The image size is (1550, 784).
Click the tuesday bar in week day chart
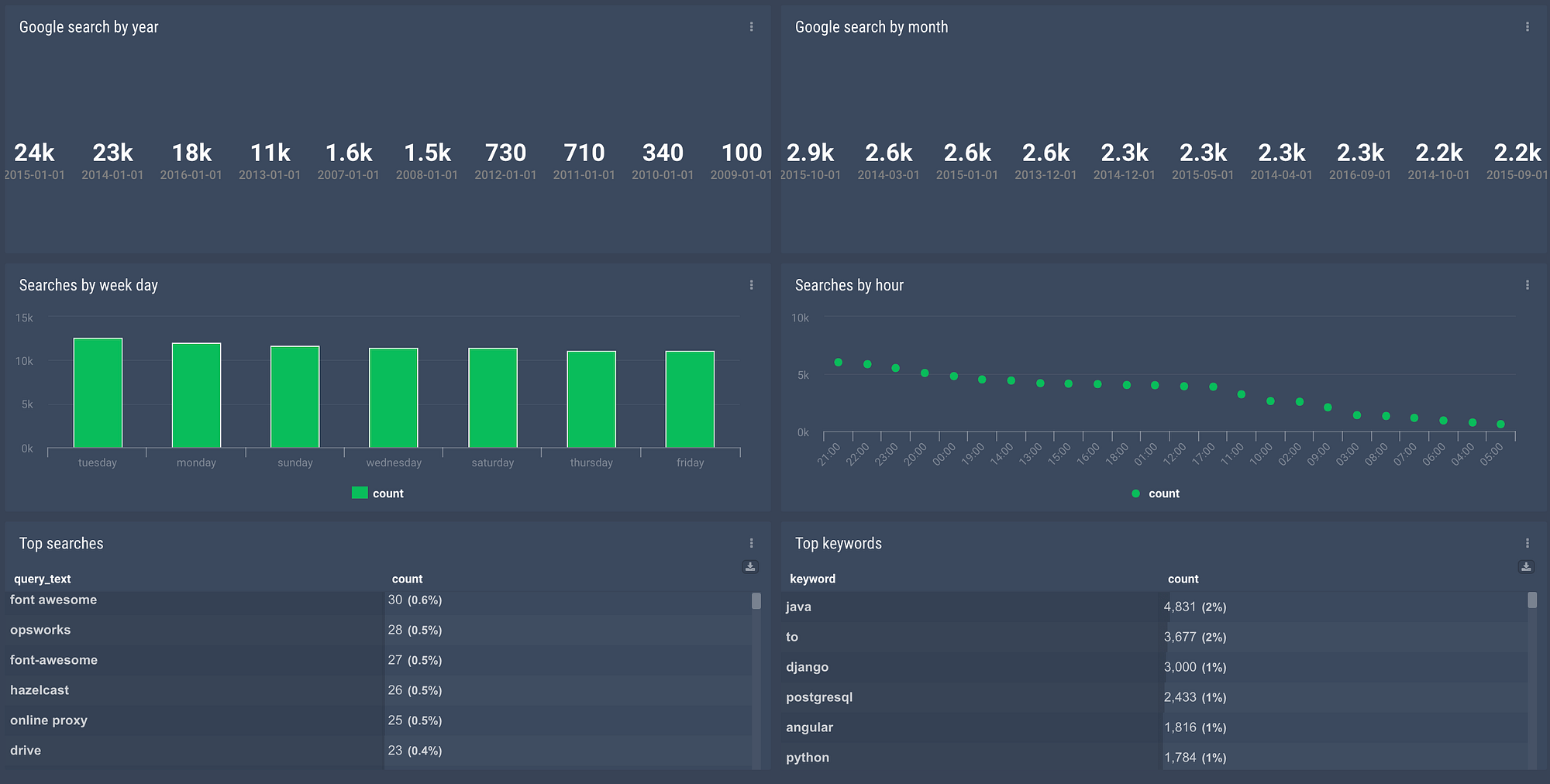pos(98,393)
